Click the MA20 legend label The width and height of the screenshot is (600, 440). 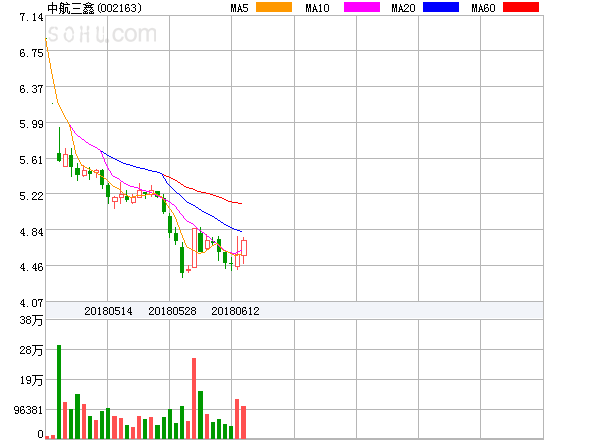(403, 8)
